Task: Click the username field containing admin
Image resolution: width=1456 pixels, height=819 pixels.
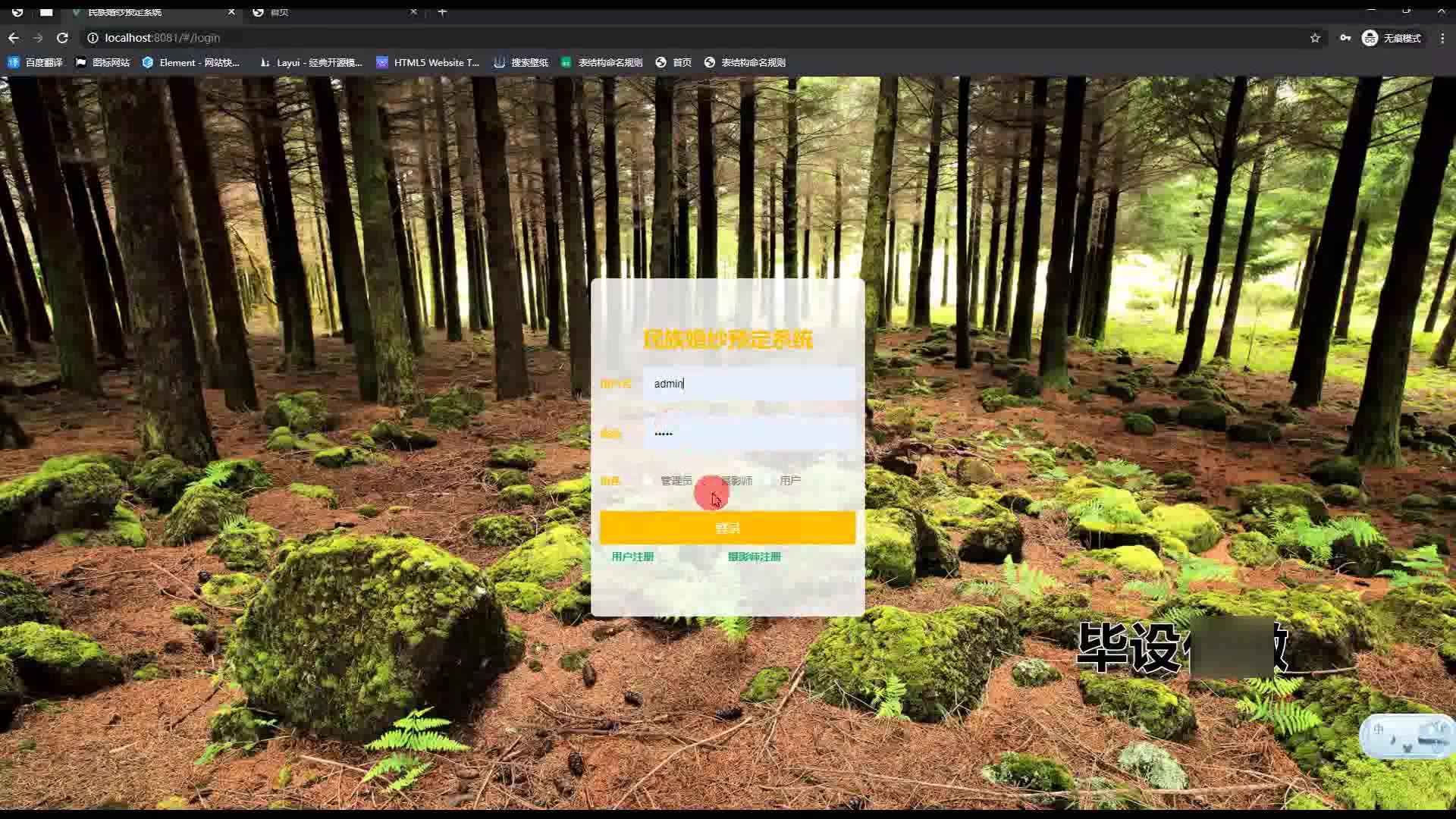Action: click(749, 384)
